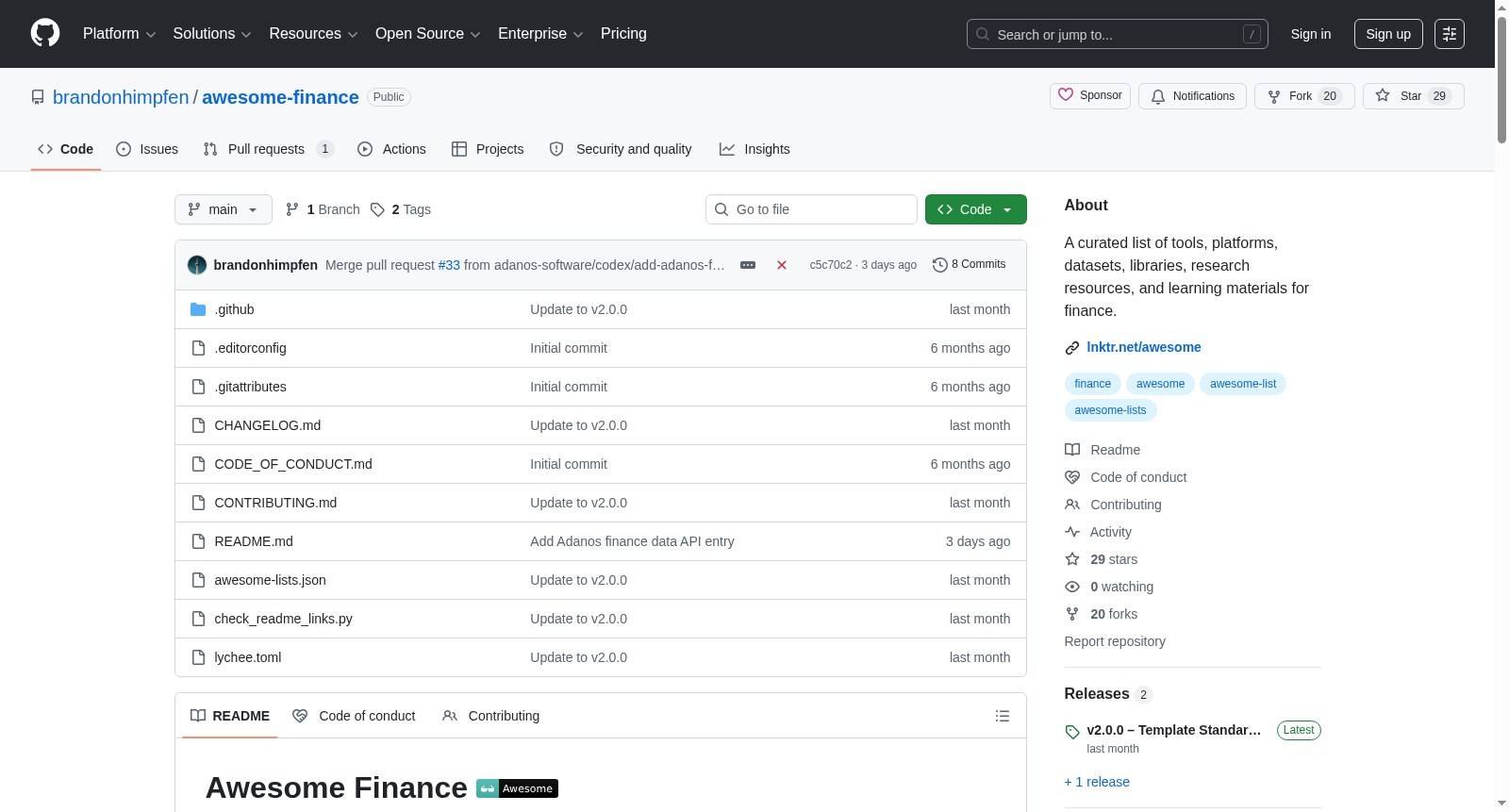Open README.md file
Screen dimensions: 1509x812
pyautogui.click(x=254, y=541)
